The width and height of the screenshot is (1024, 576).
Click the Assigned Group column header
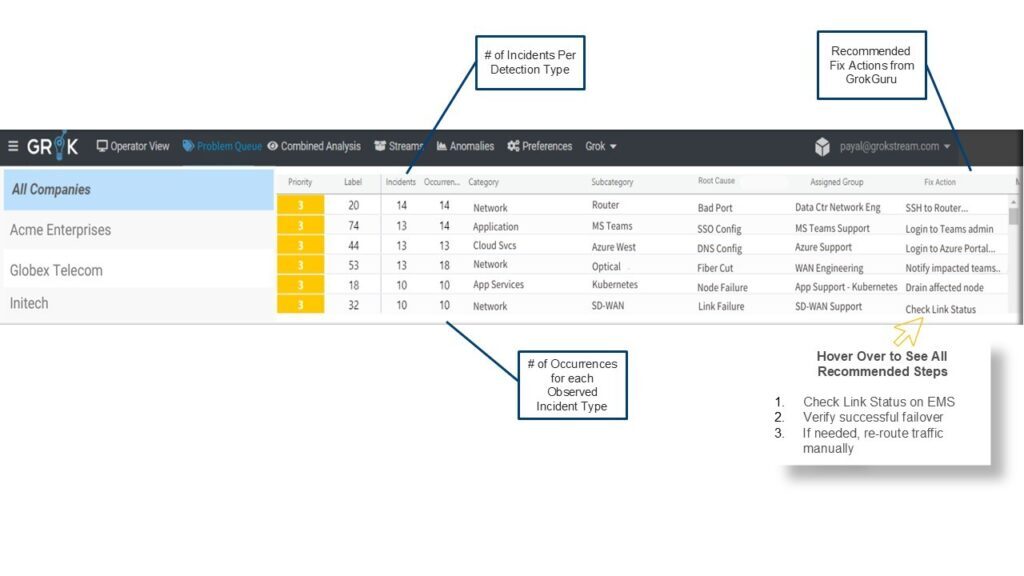point(837,182)
